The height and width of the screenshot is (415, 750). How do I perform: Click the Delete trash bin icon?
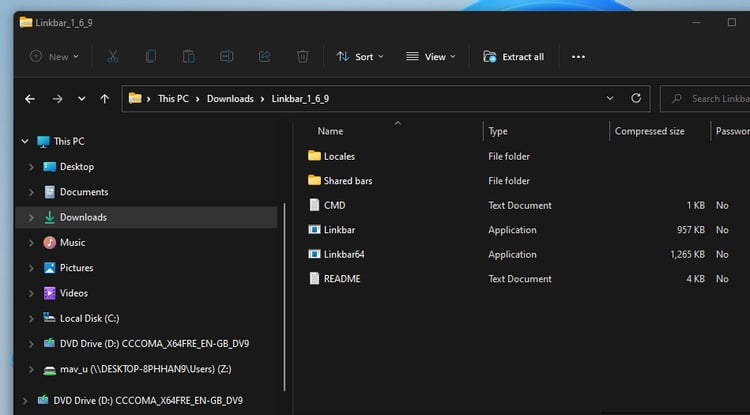(x=302, y=56)
